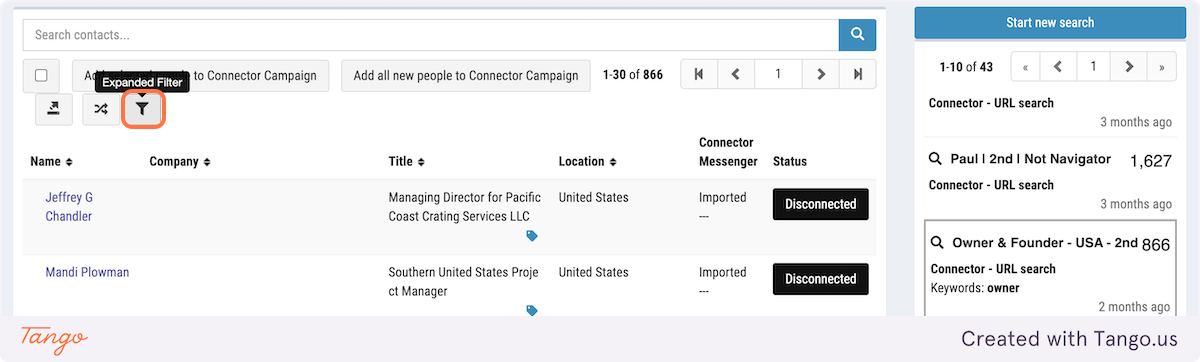Sort contacts by Company column
The image size is (1200, 362).
[x=180, y=161]
